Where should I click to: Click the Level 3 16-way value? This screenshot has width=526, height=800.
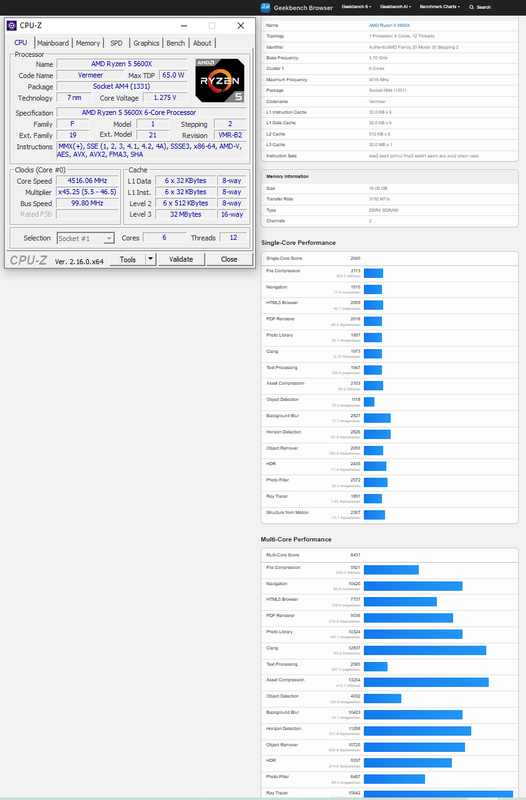coord(232,214)
